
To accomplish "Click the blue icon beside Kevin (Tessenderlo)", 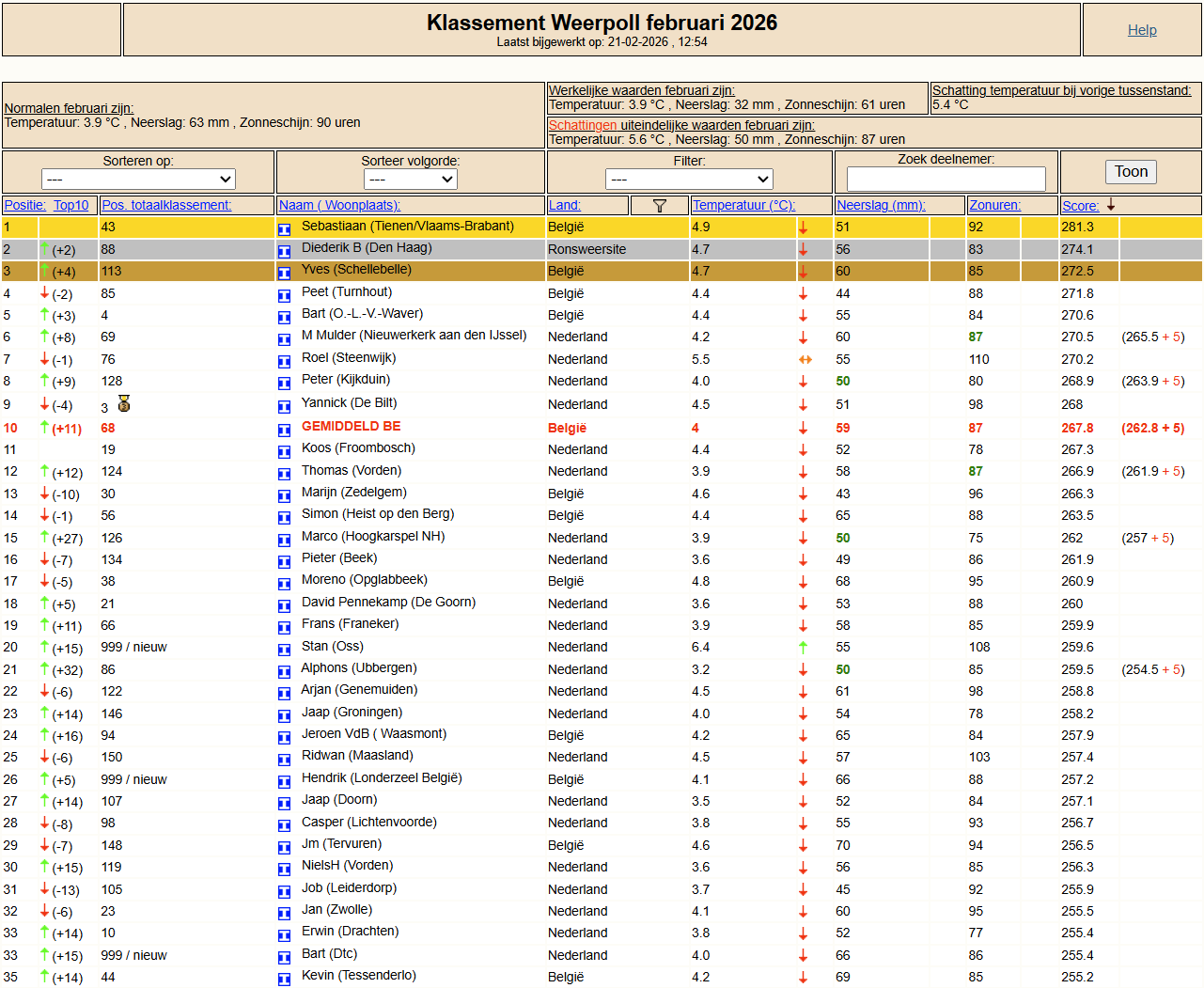I will click(x=284, y=979).
